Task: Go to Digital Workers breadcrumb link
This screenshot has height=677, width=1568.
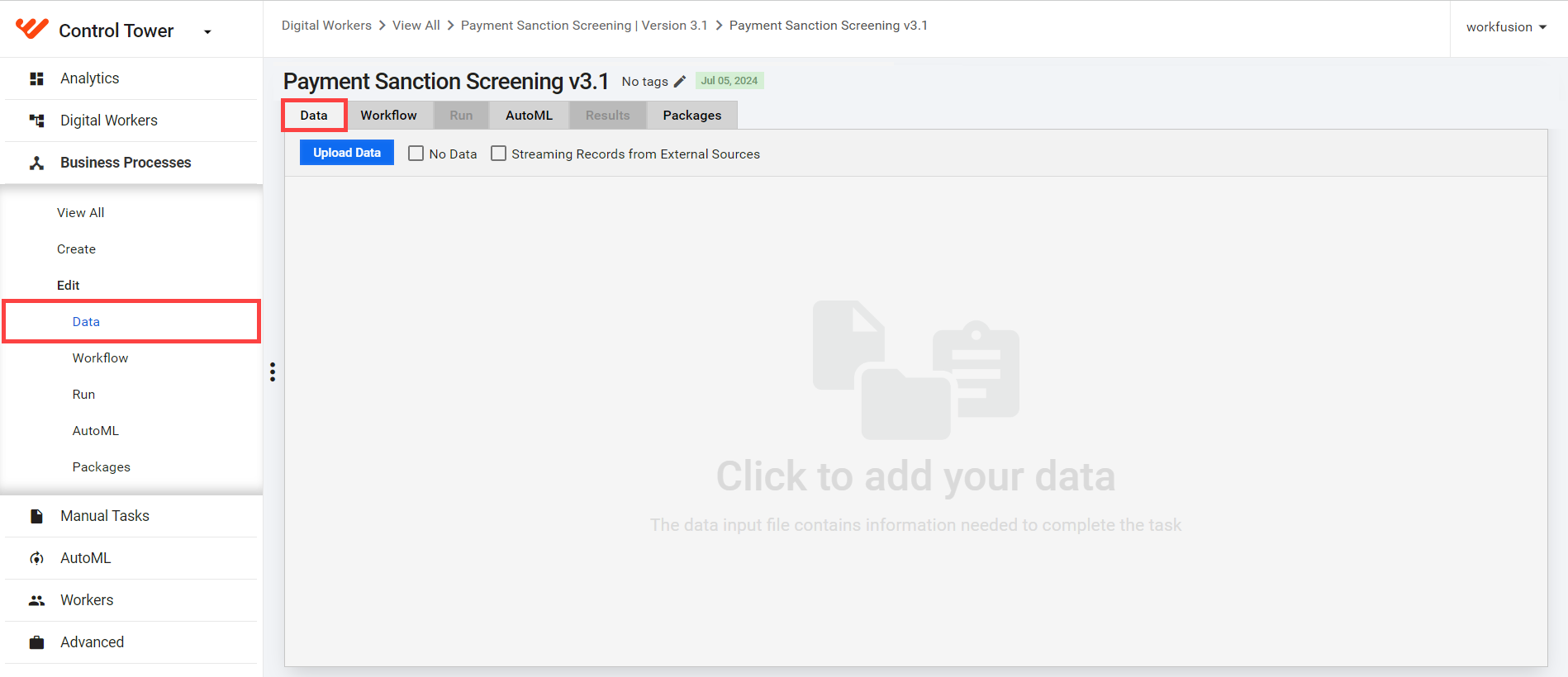Action: [326, 26]
